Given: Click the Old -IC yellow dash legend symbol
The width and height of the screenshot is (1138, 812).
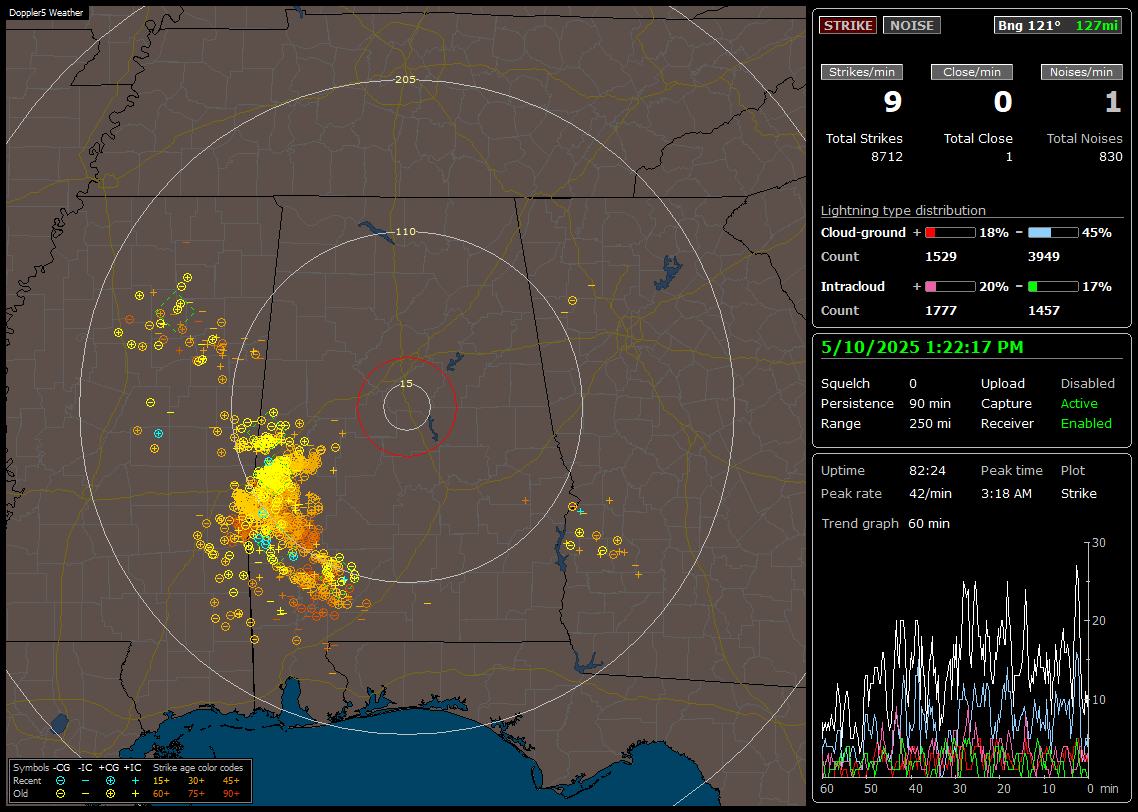Looking at the screenshot, I should (x=86, y=794).
